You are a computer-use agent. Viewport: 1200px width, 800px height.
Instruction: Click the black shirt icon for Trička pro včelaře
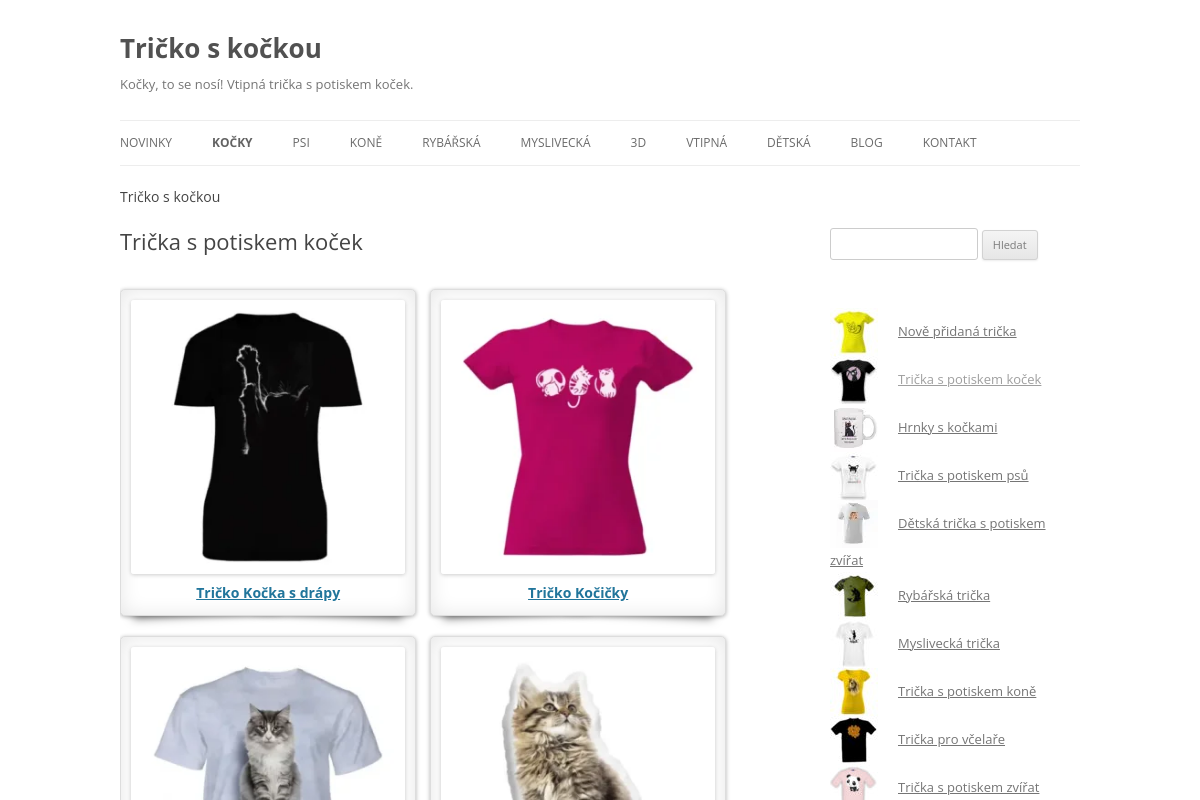[854, 739]
